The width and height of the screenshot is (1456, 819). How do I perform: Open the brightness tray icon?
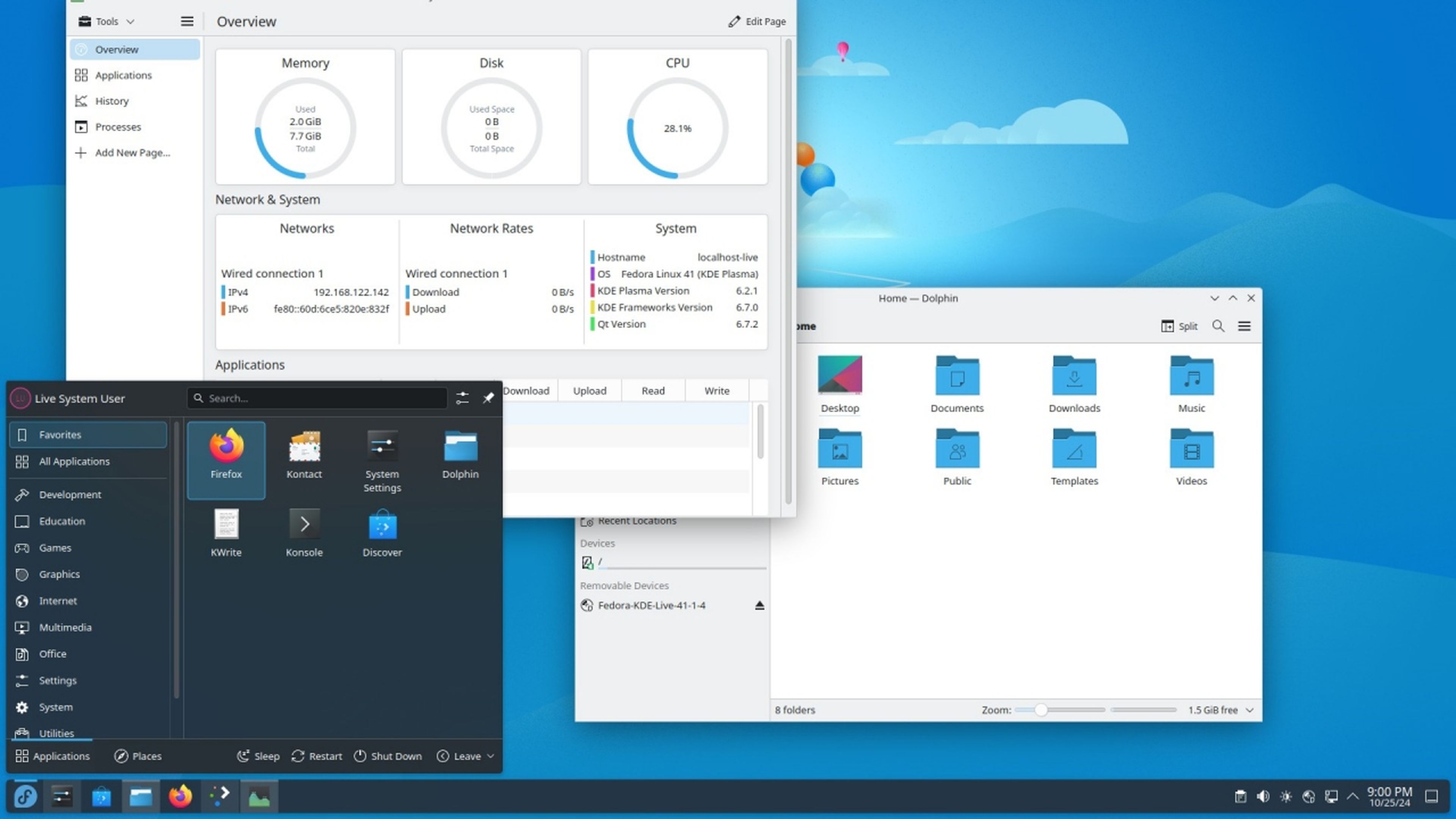click(1285, 796)
